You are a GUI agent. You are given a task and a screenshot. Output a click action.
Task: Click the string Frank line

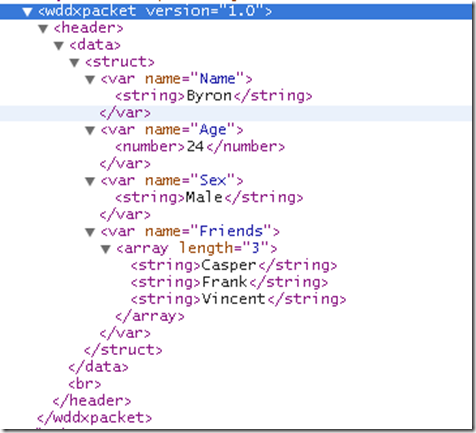coord(229,282)
